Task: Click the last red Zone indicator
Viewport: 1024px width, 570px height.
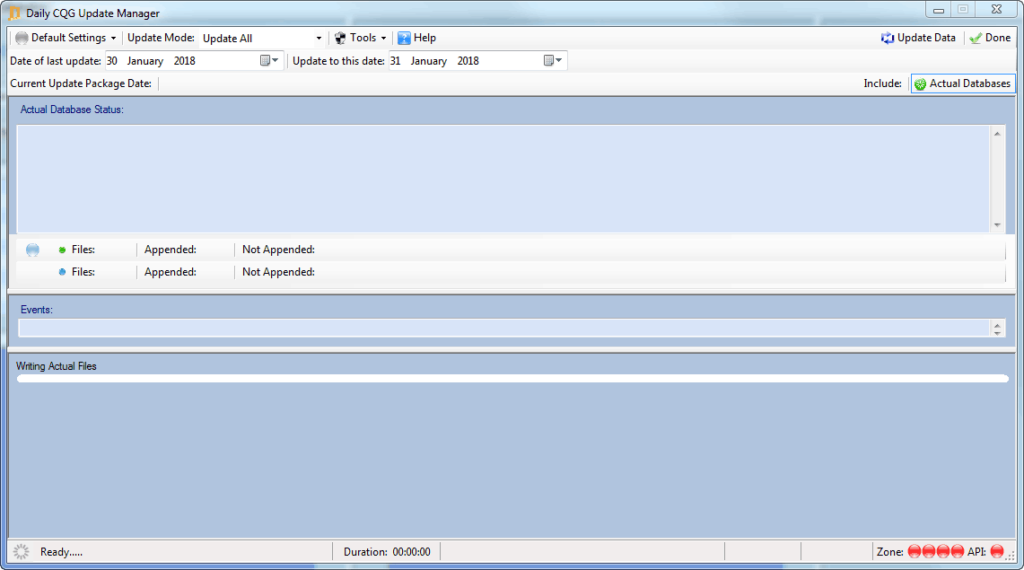Action: 957,552
